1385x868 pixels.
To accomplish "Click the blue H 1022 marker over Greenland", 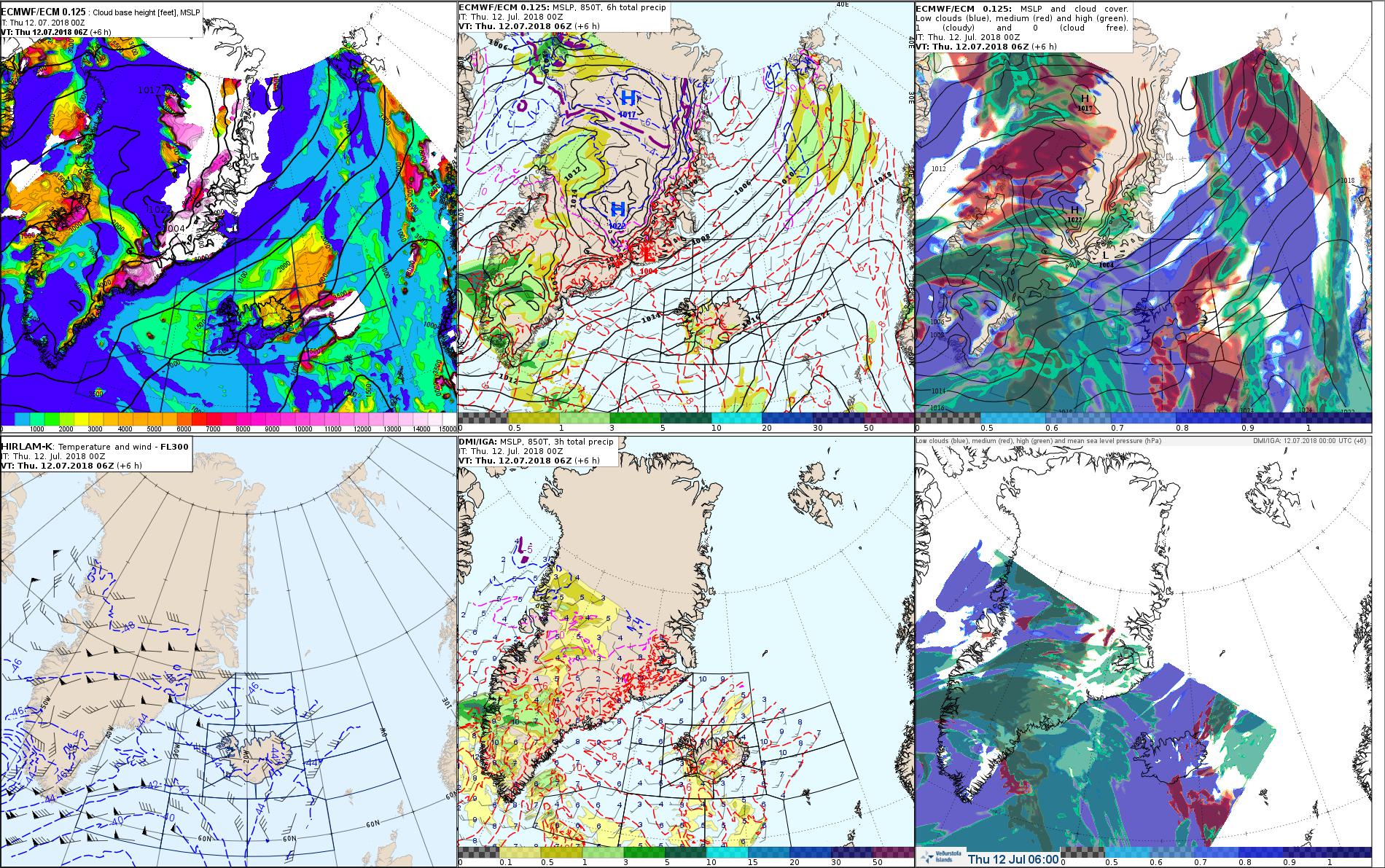I will [618, 216].
